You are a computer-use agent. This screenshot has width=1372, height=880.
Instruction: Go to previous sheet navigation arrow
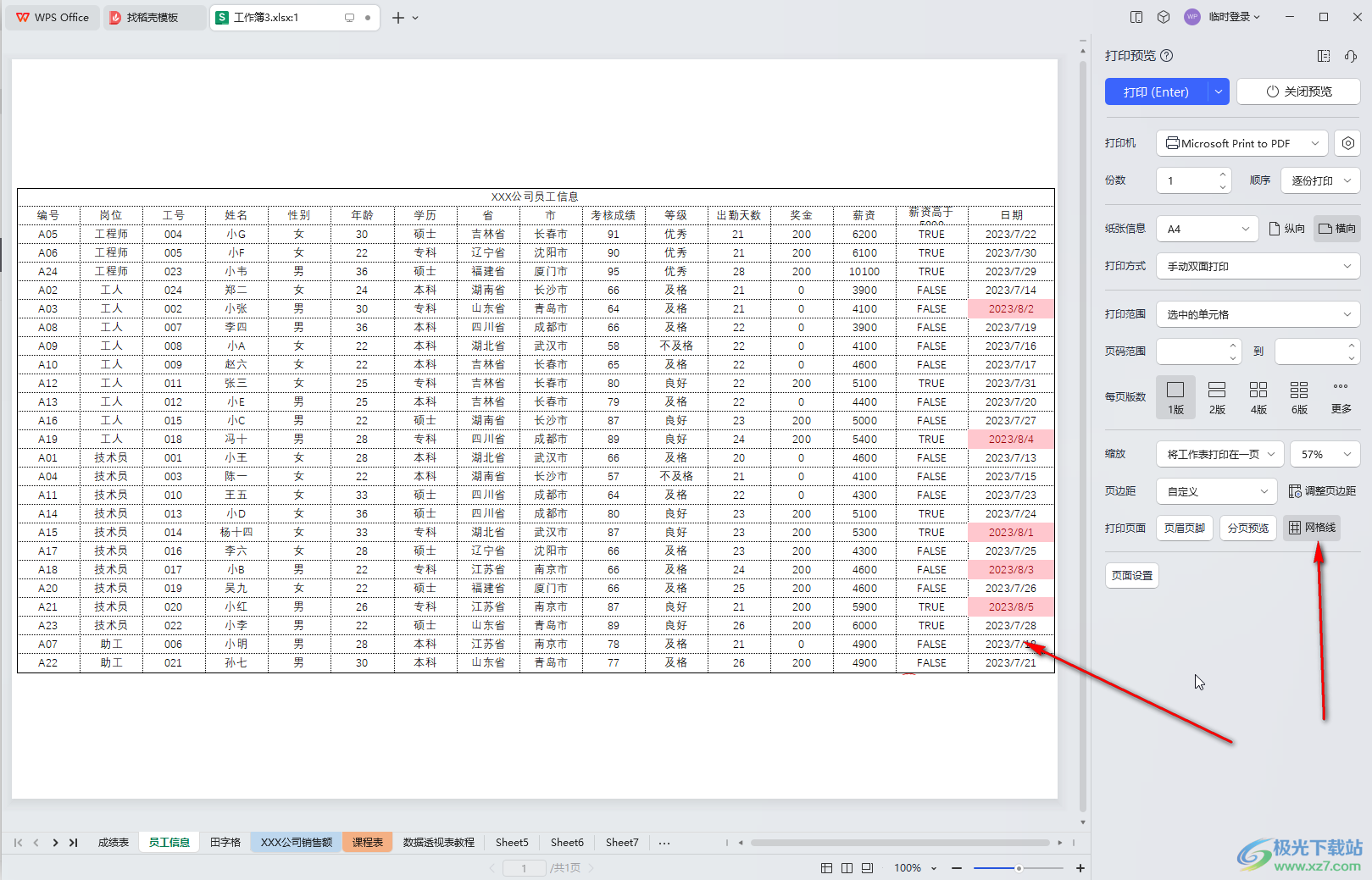pos(36,843)
